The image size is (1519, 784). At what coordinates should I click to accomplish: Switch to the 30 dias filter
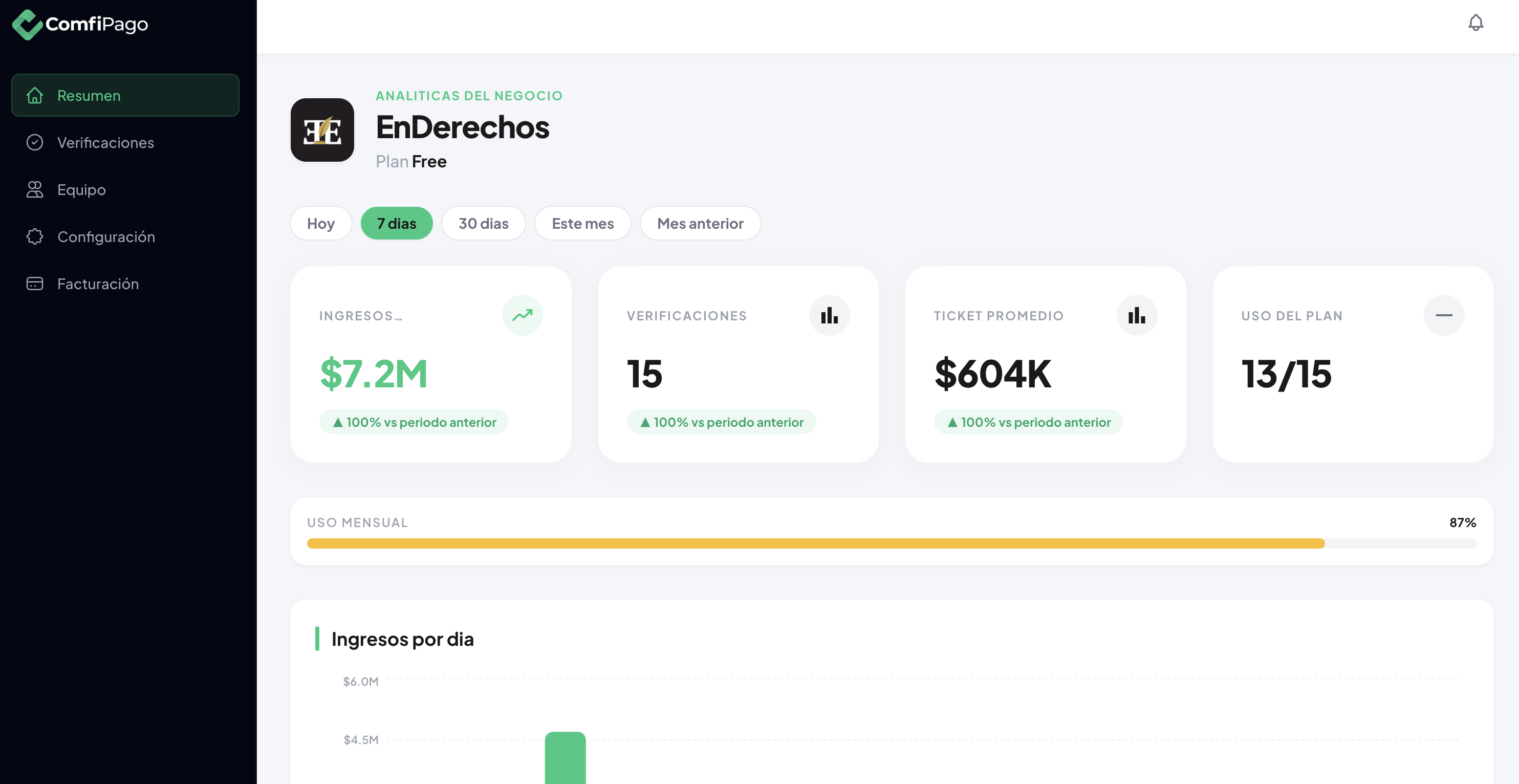[483, 224]
